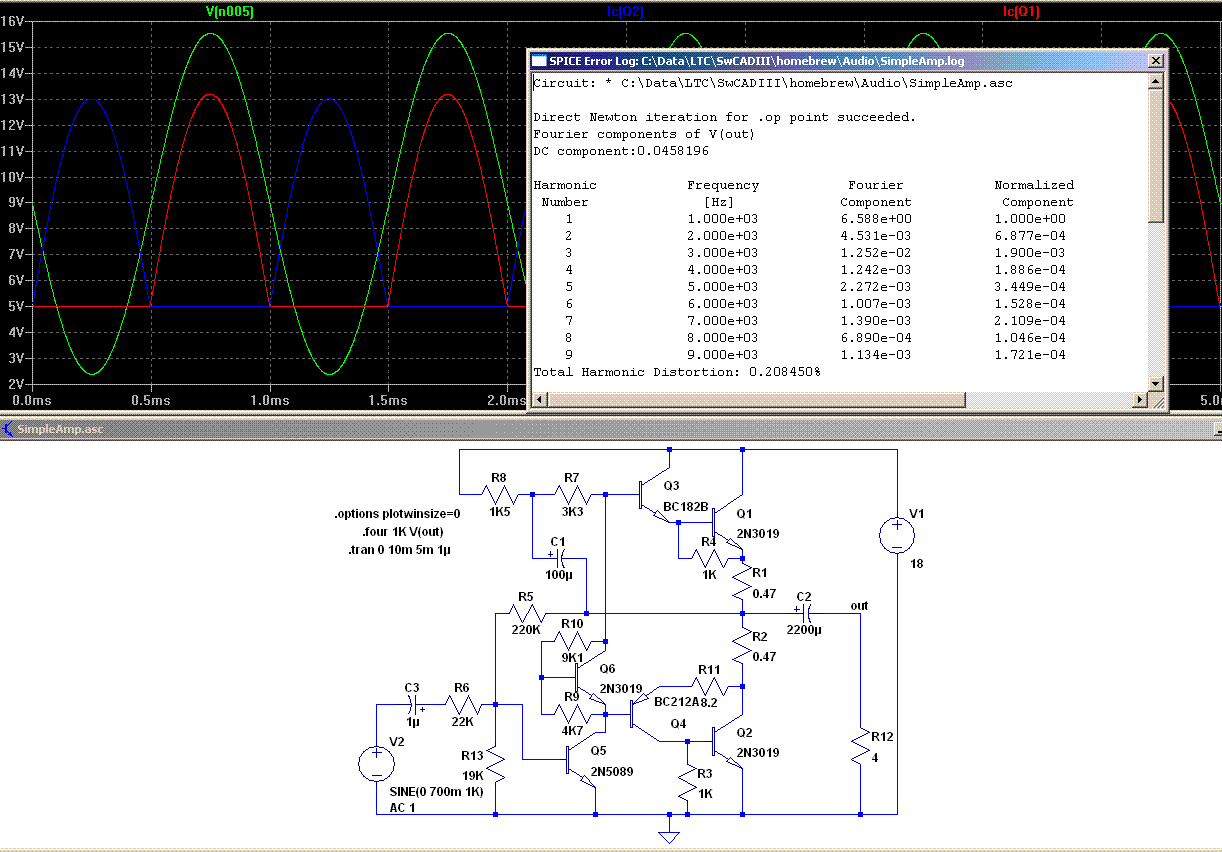Select resistor R11 8.2 symbol
This screenshot has height=852, width=1222.
pos(710,686)
